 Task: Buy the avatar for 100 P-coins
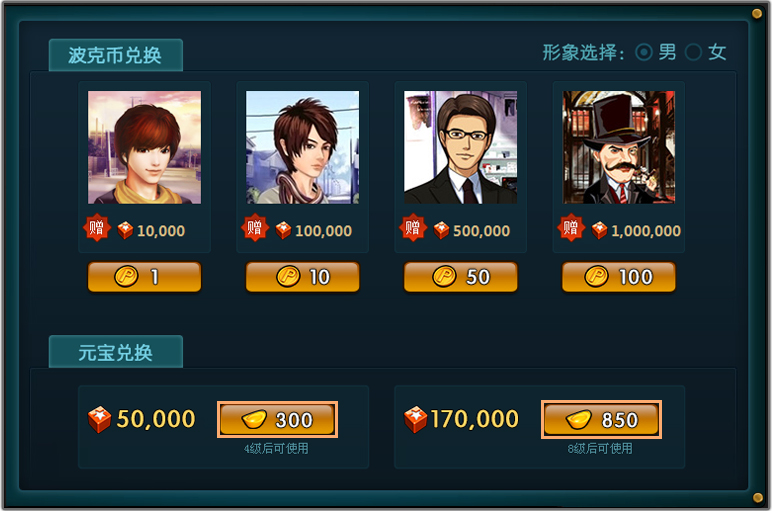coord(619,277)
